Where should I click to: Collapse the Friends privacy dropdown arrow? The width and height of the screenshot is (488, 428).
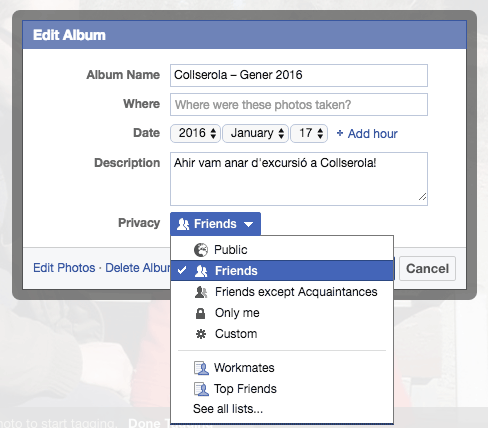[248, 224]
